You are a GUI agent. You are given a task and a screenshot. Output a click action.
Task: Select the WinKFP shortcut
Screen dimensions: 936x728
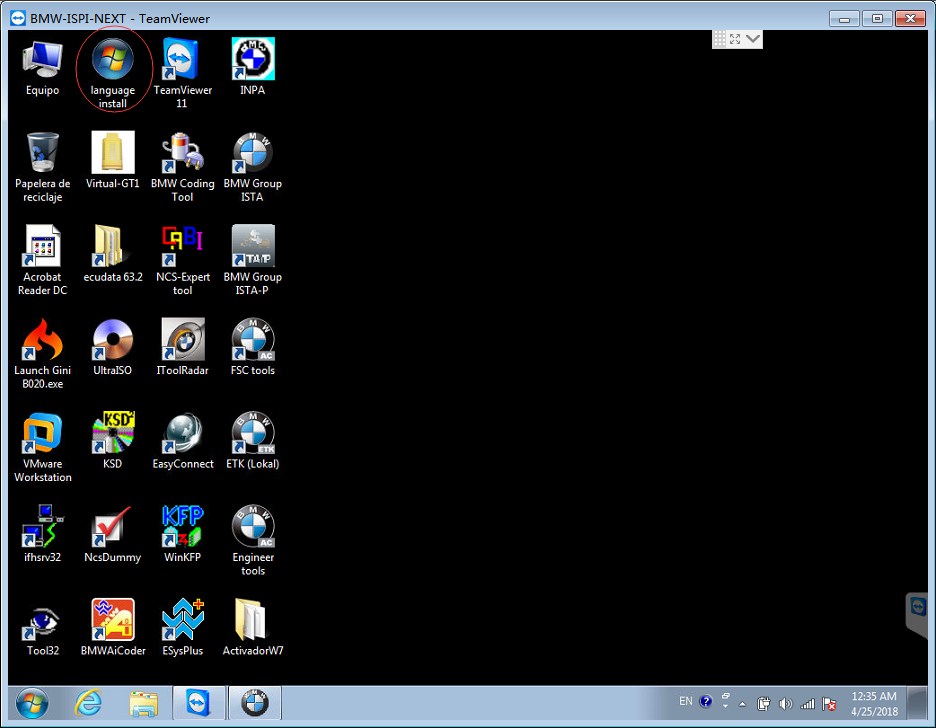coord(182,534)
